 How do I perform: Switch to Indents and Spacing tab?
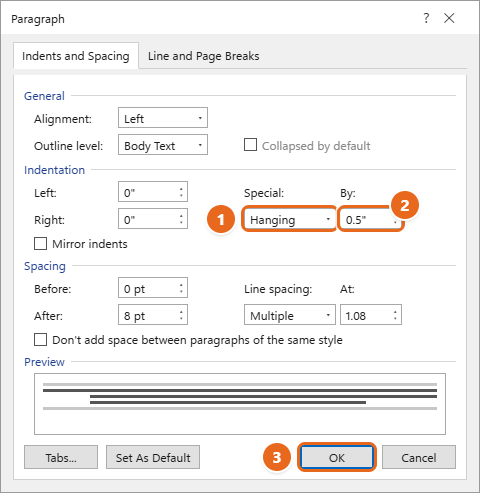pyautogui.click(x=76, y=56)
